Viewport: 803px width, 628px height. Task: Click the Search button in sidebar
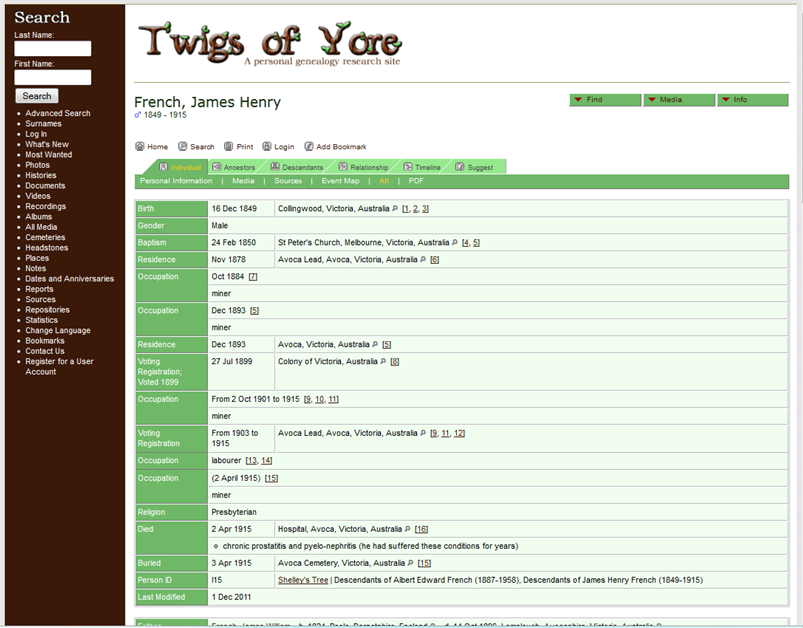tap(37, 96)
